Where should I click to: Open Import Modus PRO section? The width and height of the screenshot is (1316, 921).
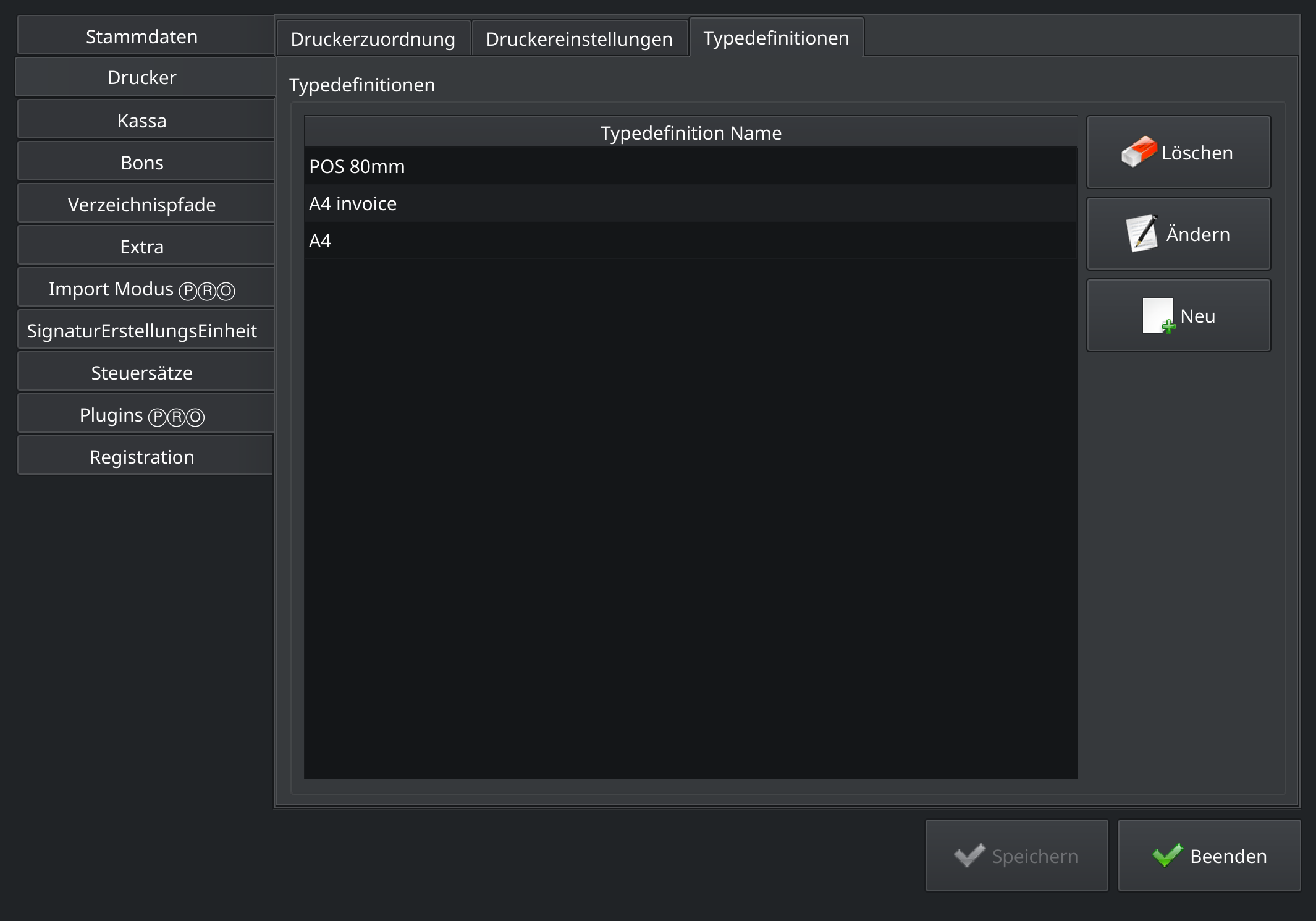[x=145, y=289]
